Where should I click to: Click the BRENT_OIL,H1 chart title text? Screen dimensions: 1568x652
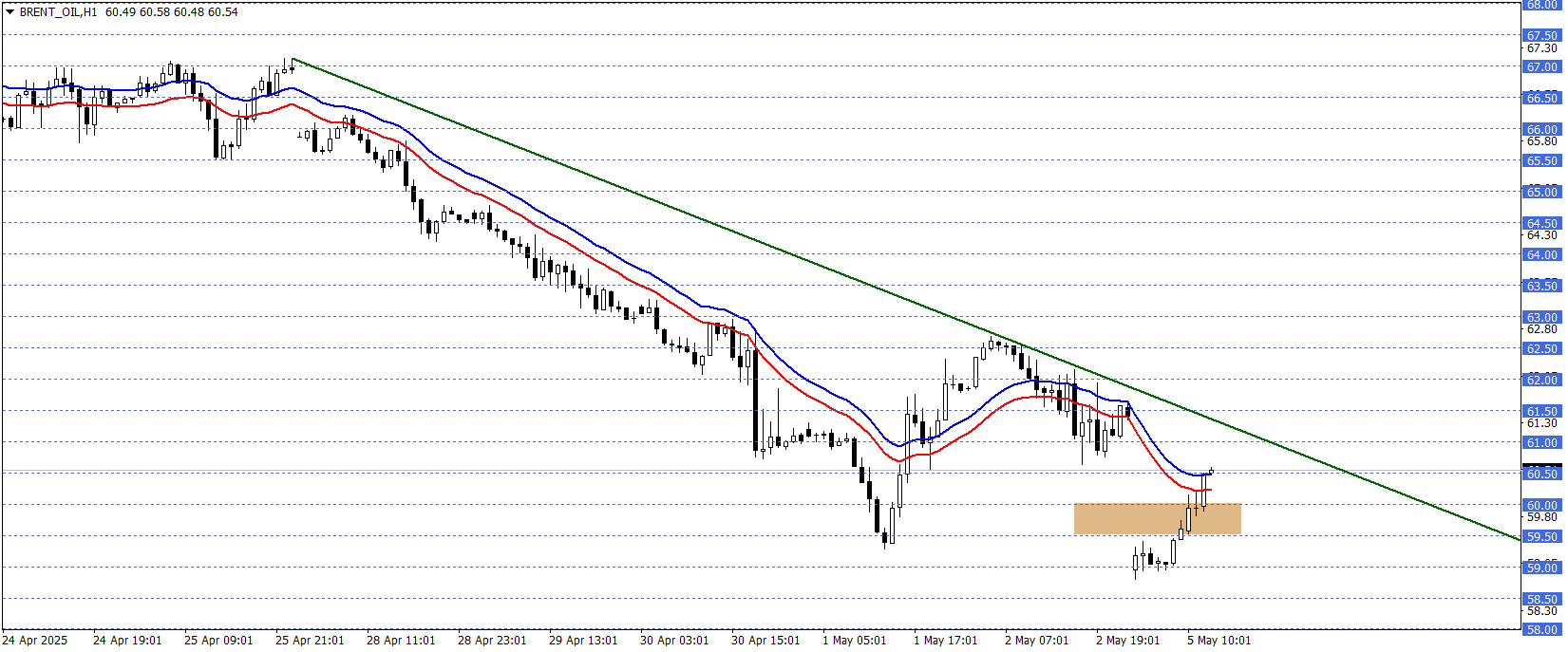(x=58, y=12)
